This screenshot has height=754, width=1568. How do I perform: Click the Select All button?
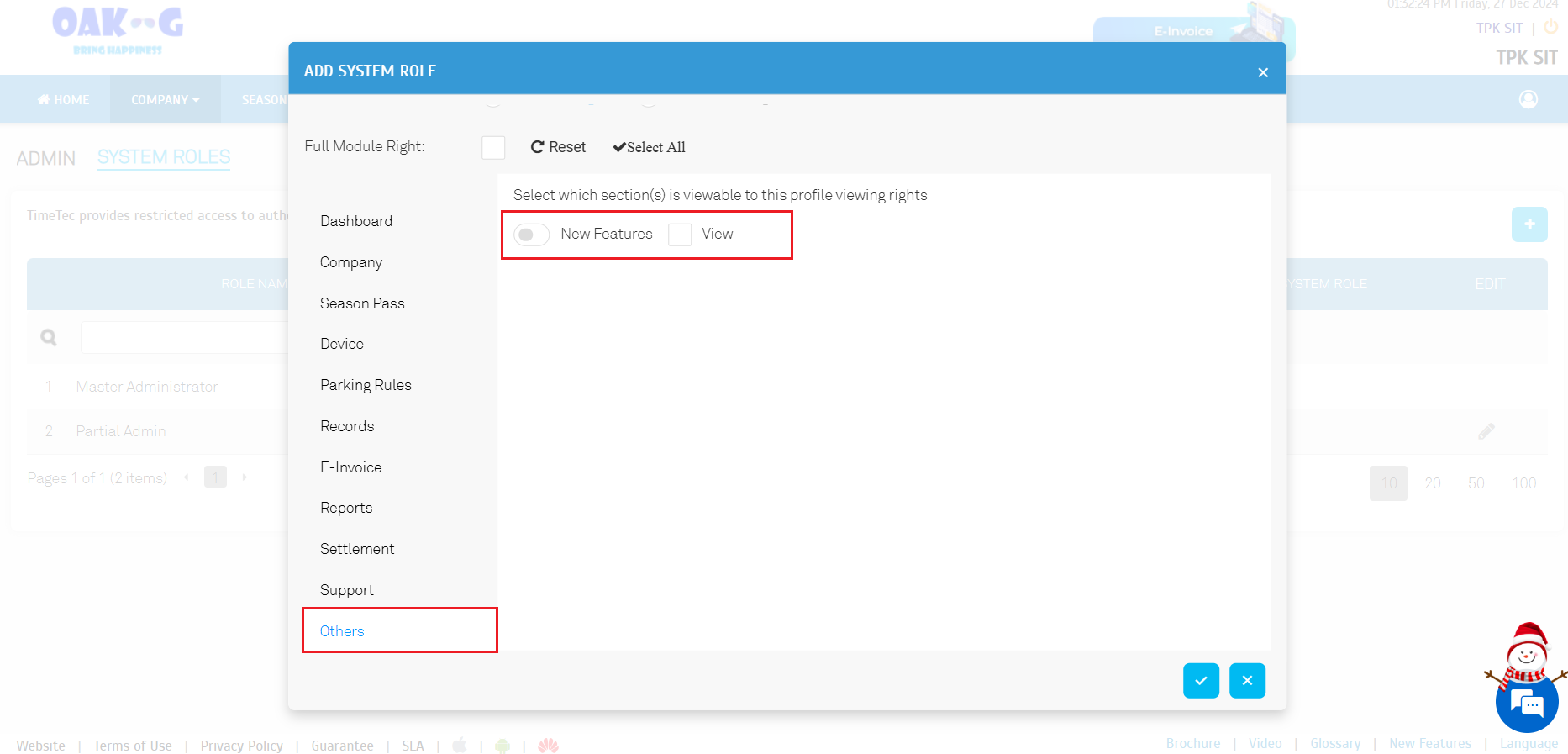[649, 147]
